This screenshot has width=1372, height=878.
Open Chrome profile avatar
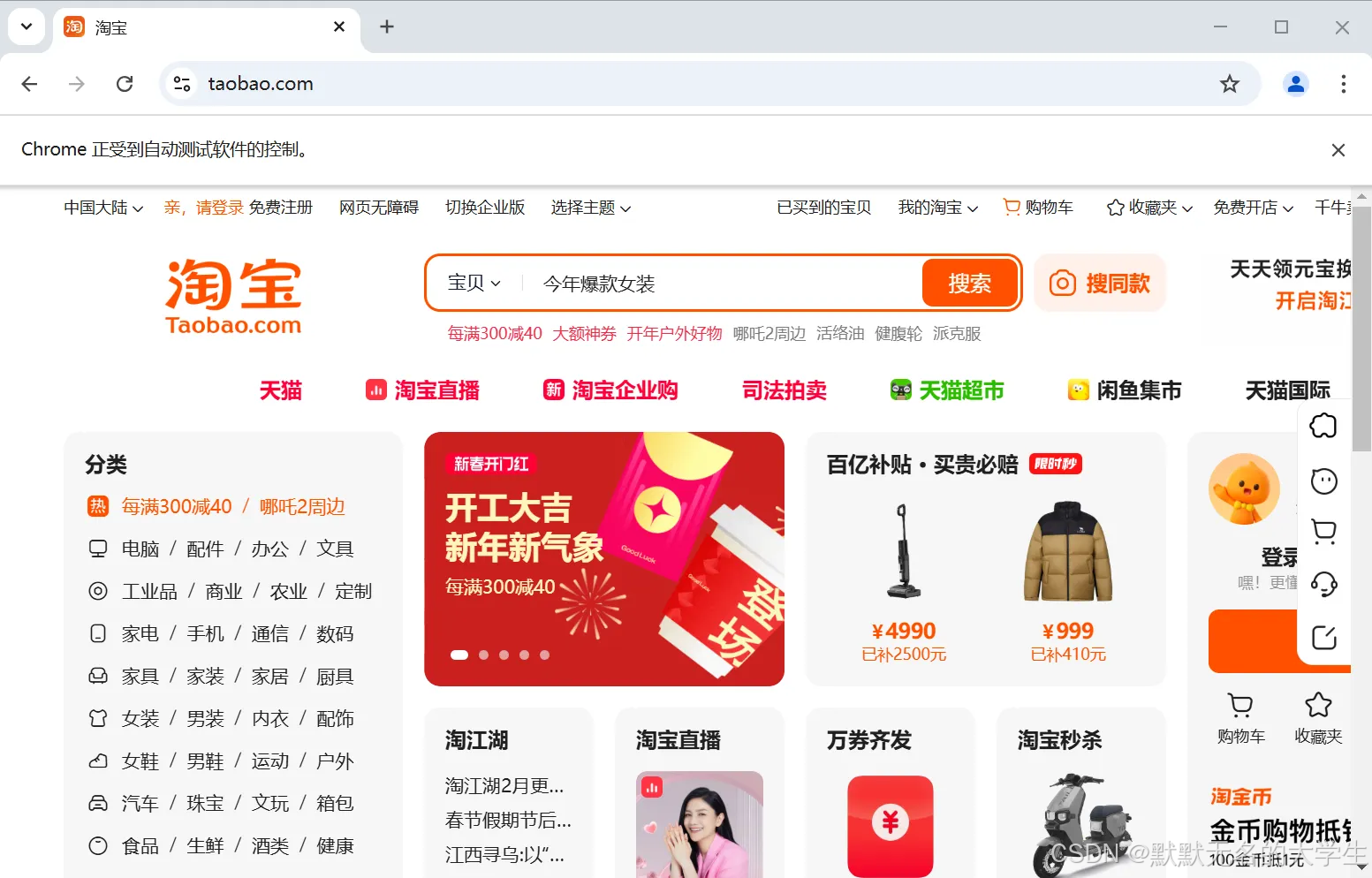click(1296, 84)
